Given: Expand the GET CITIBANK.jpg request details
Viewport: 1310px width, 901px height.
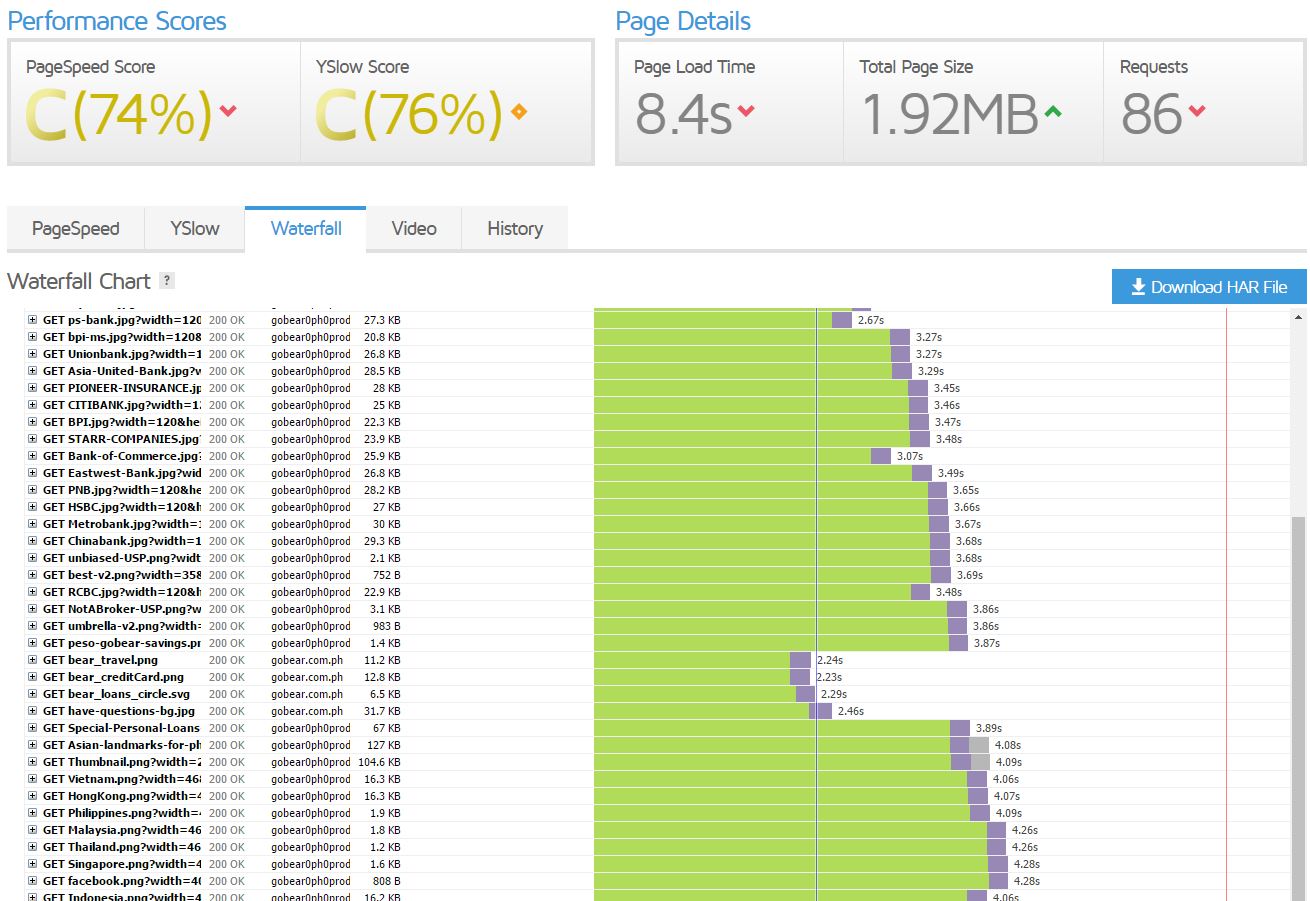Looking at the screenshot, I should (32, 405).
